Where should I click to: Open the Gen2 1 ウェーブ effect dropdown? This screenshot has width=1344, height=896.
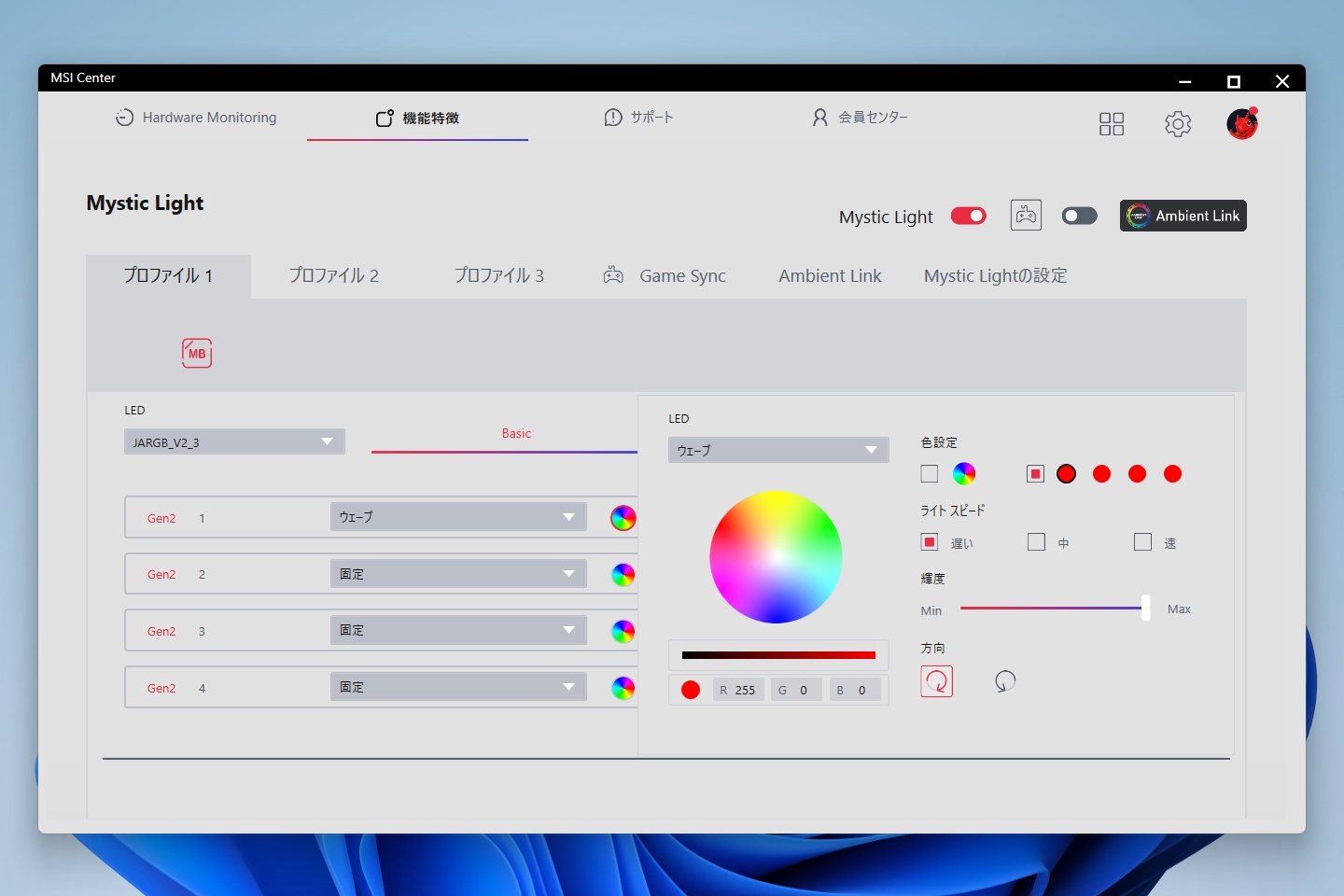[458, 517]
